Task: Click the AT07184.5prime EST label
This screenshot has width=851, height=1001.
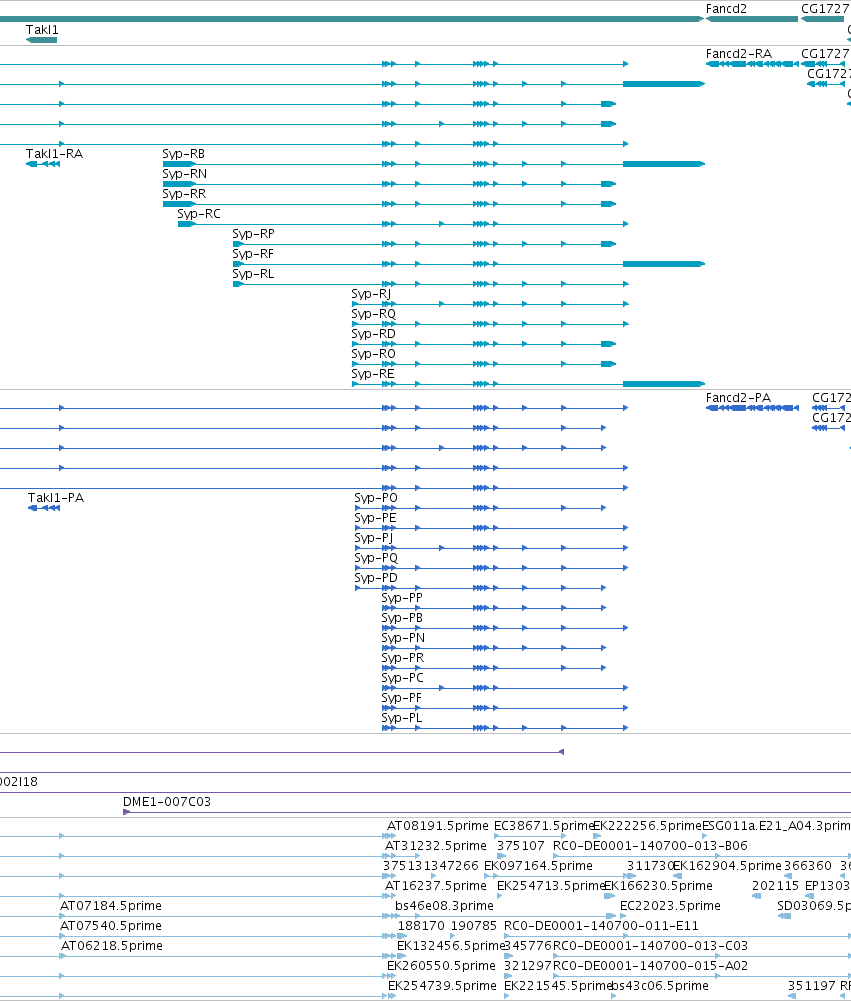Action: (x=111, y=906)
